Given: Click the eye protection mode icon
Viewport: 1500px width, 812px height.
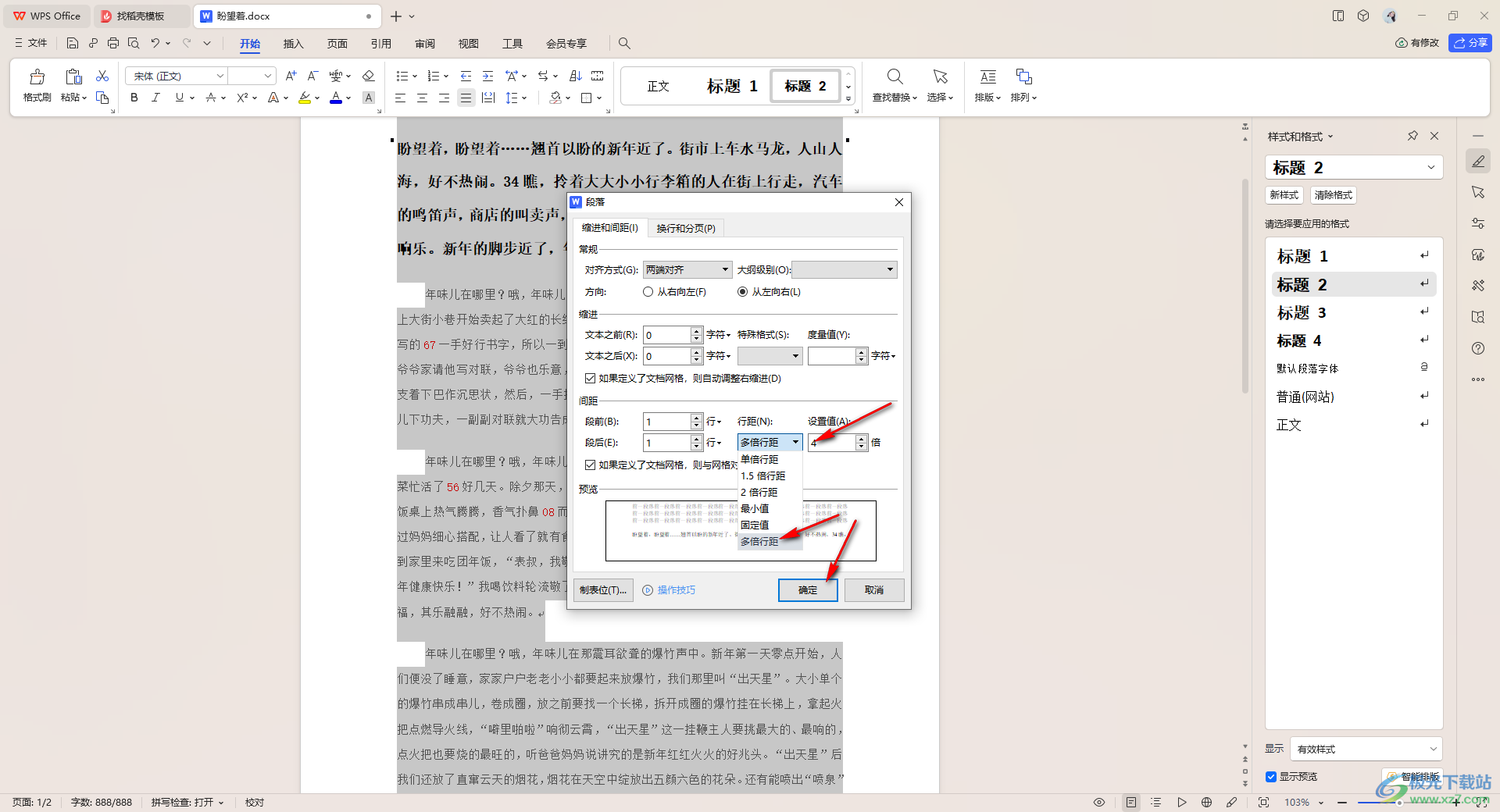Looking at the screenshot, I should 1099,802.
